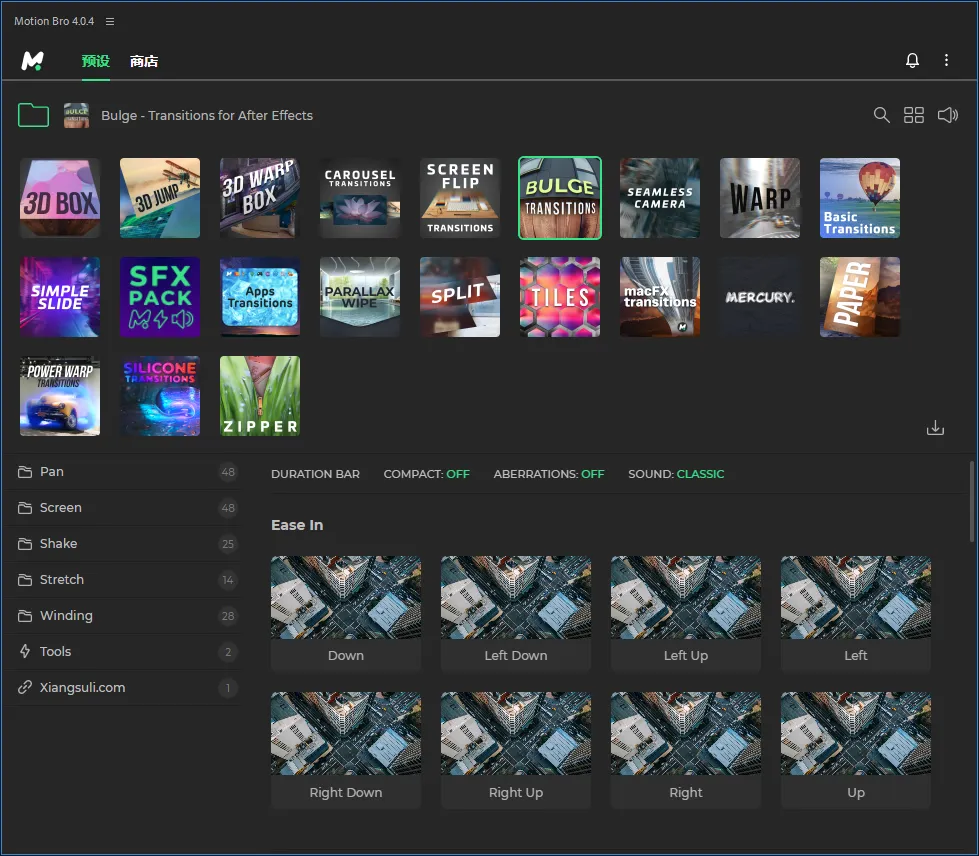Expand the Winding category folder
This screenshot has width=979, height=856.
pyautogui.click(x=66, y=616)
